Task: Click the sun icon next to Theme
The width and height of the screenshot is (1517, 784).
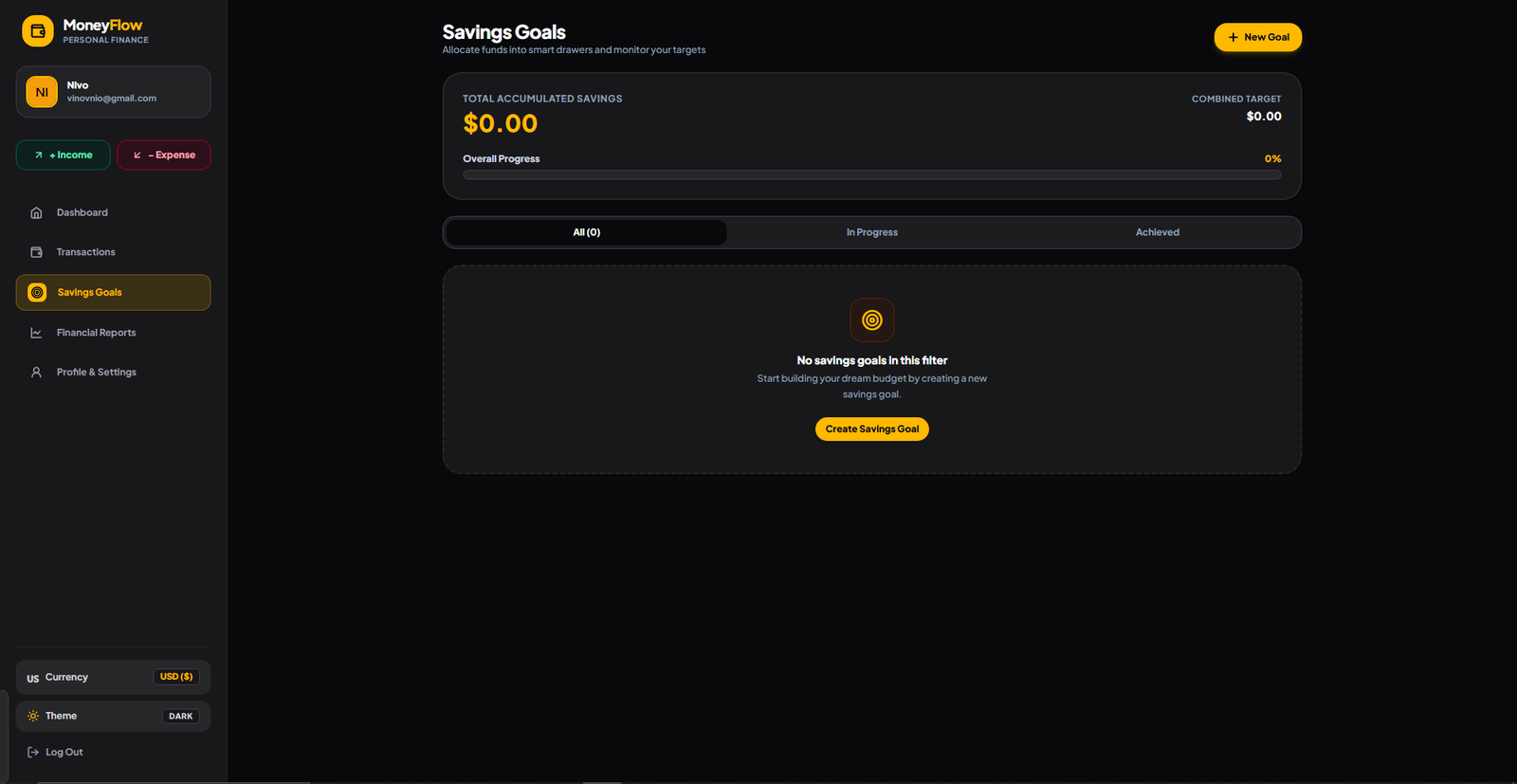Action: coord(33,717)
